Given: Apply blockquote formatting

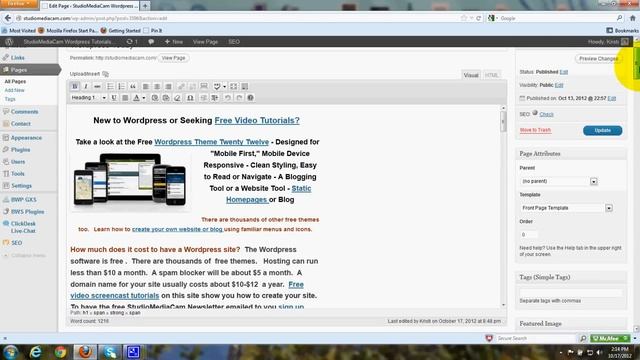Looking at the screenshot, I should (x=133, y=87).
